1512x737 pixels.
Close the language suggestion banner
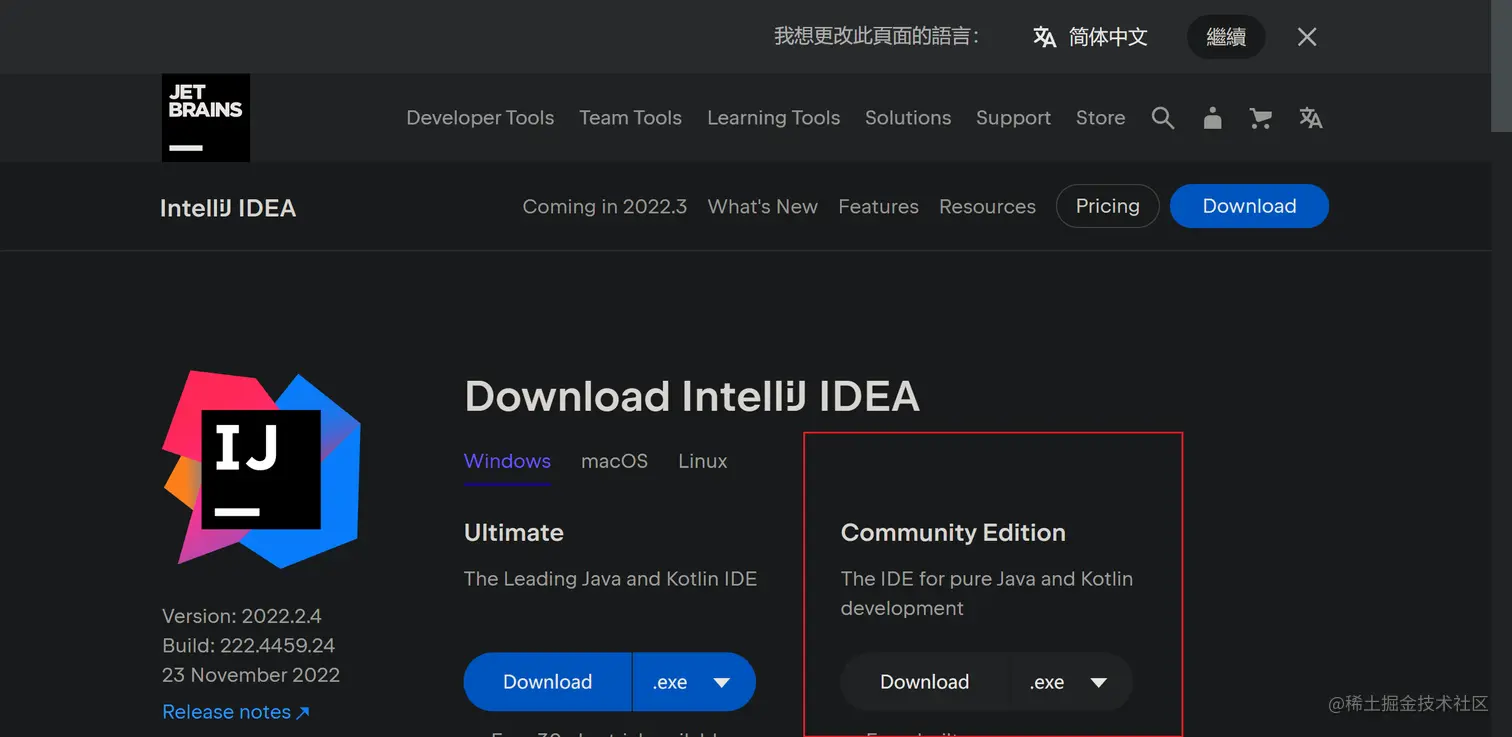click(1307, 37)
